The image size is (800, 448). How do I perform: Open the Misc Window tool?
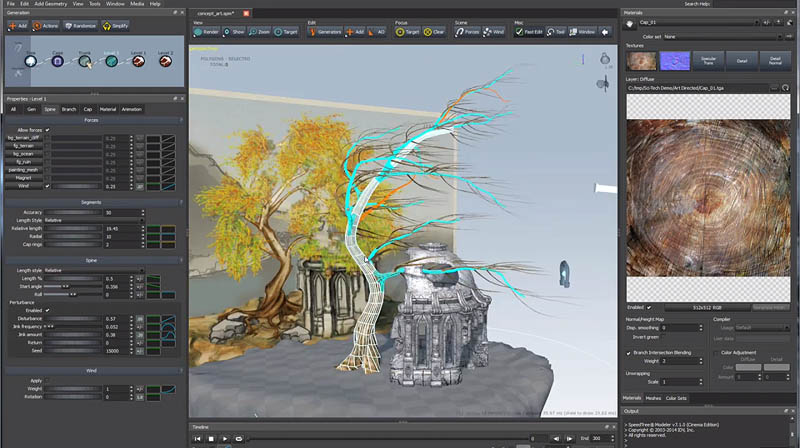582,32
